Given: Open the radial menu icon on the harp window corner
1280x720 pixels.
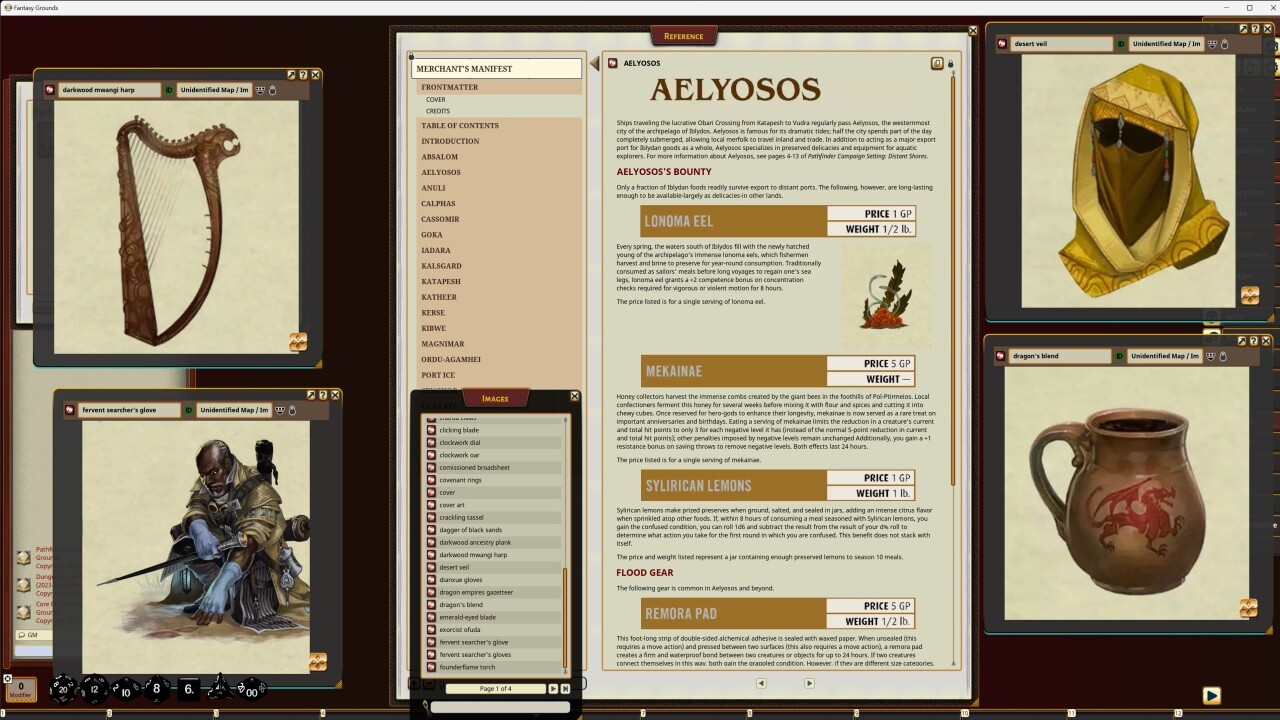Looking at the screenshot, I should pyautogui.click(x=298, y=341).
